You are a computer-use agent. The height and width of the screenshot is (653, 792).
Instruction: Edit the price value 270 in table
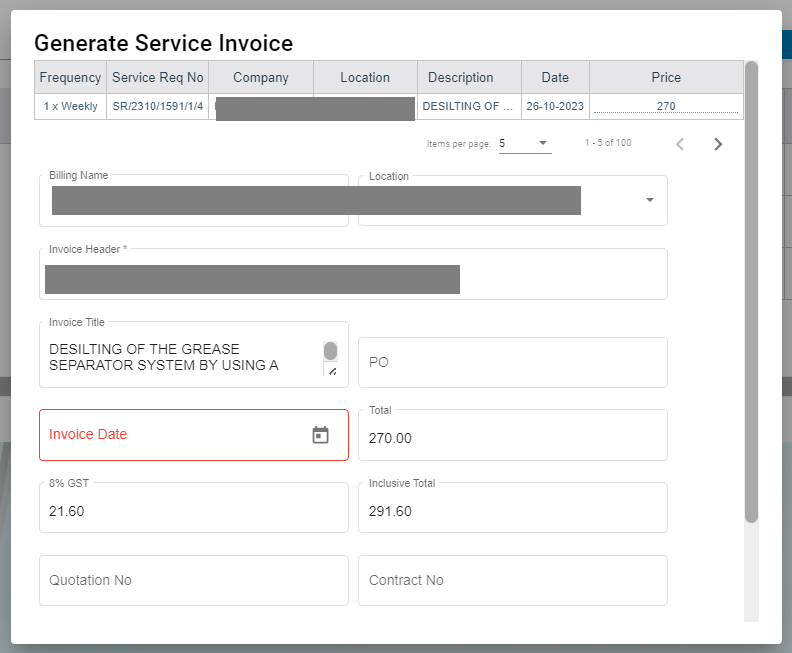pyautogui.click(x=666, y=106)
